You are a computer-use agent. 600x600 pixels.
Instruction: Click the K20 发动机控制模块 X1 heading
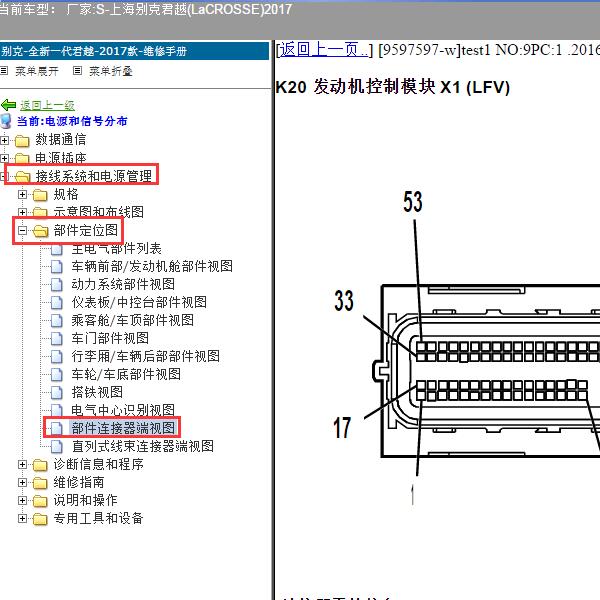[x=393, y=87]
